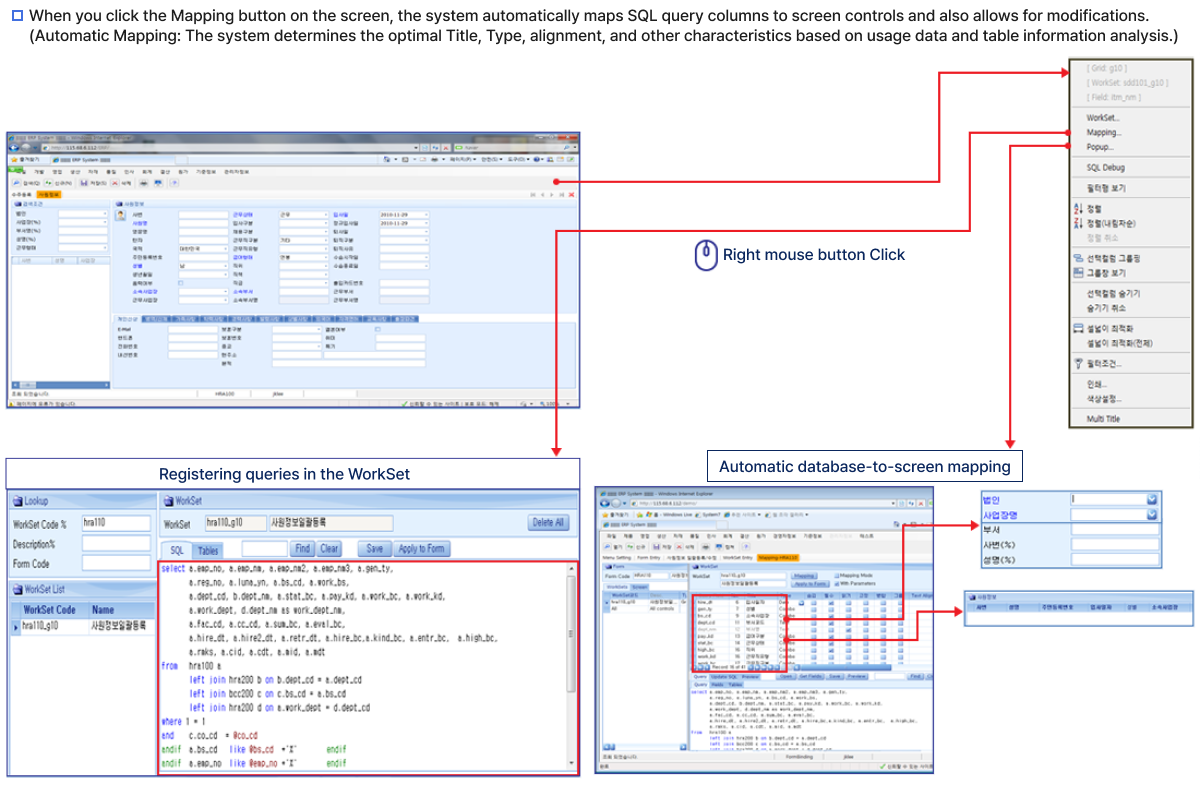This screenshot has width=1200, height=789.
Task: Click the 그룹창 보기 icon
Action: point(1078,272)
